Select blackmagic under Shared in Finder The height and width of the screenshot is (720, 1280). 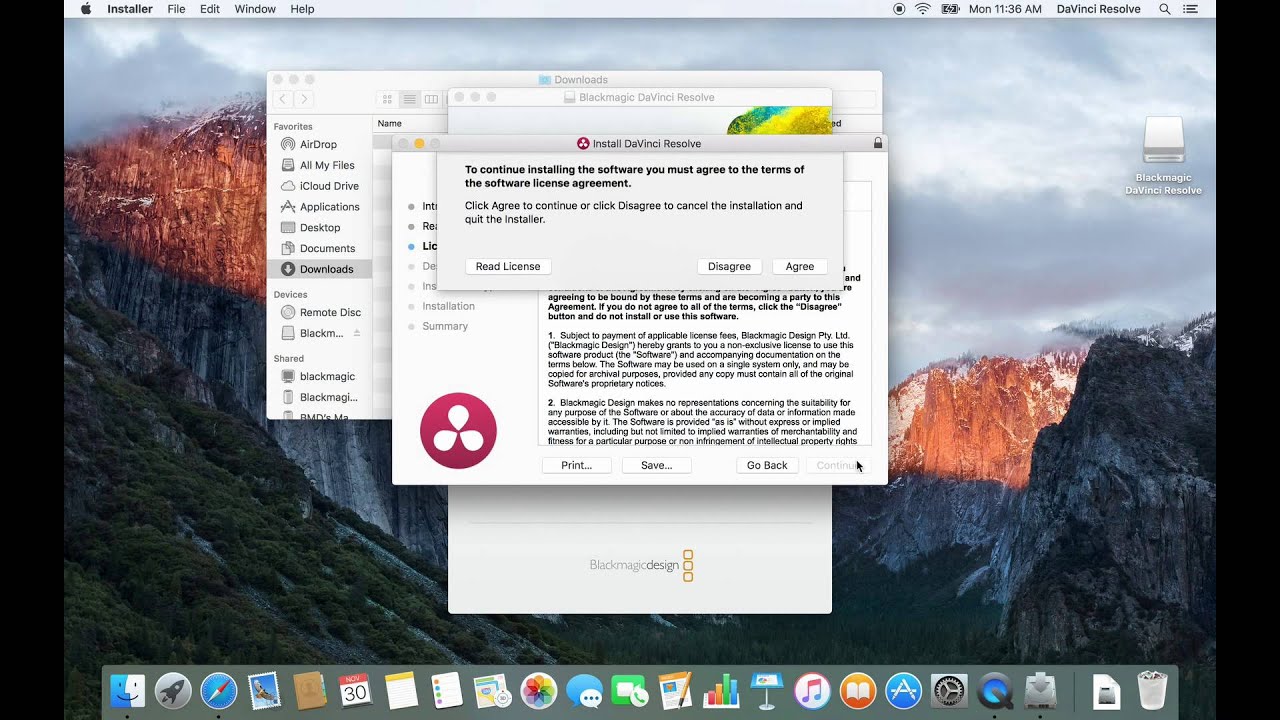coord(327,376)
